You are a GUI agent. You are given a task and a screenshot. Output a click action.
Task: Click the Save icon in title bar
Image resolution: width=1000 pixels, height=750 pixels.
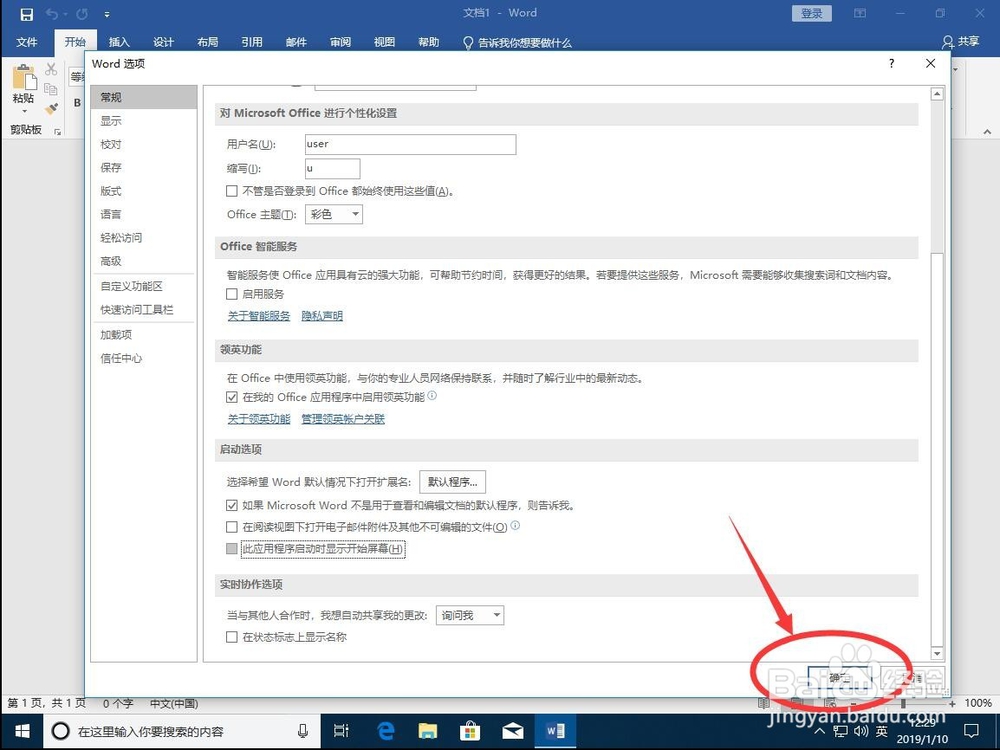26,13
